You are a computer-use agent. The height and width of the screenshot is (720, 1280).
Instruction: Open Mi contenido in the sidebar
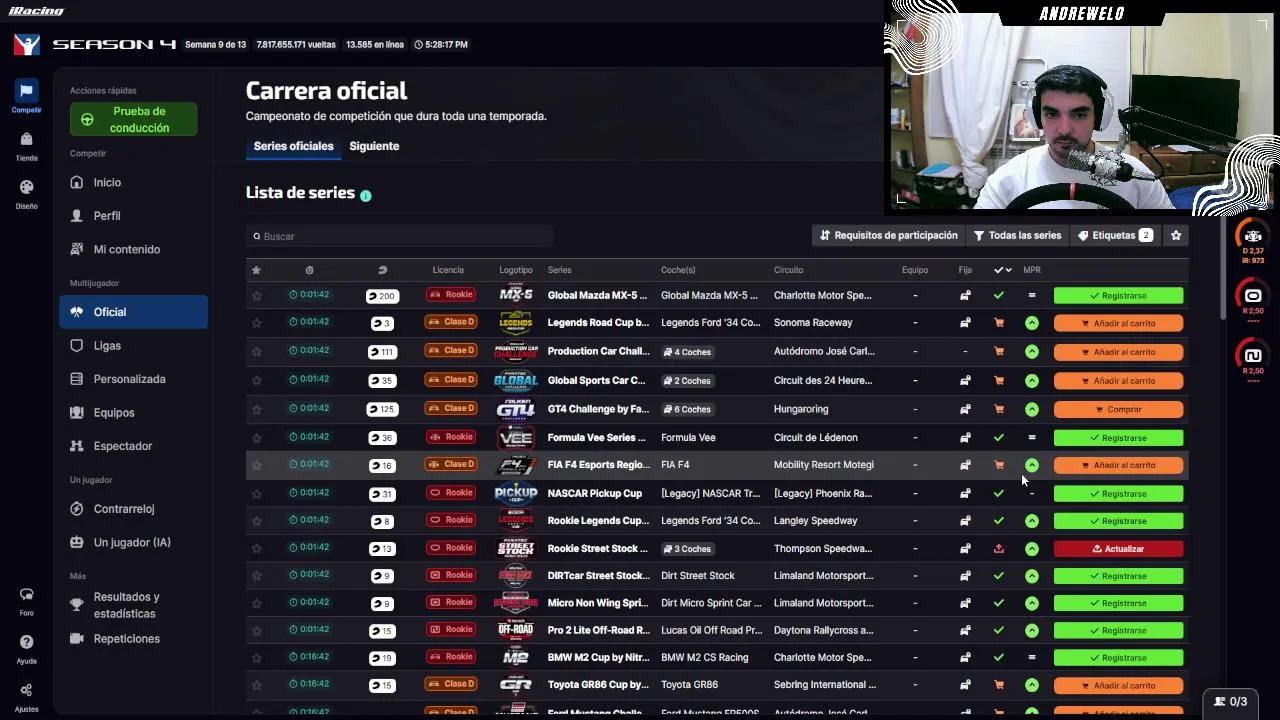click(133, 250)
